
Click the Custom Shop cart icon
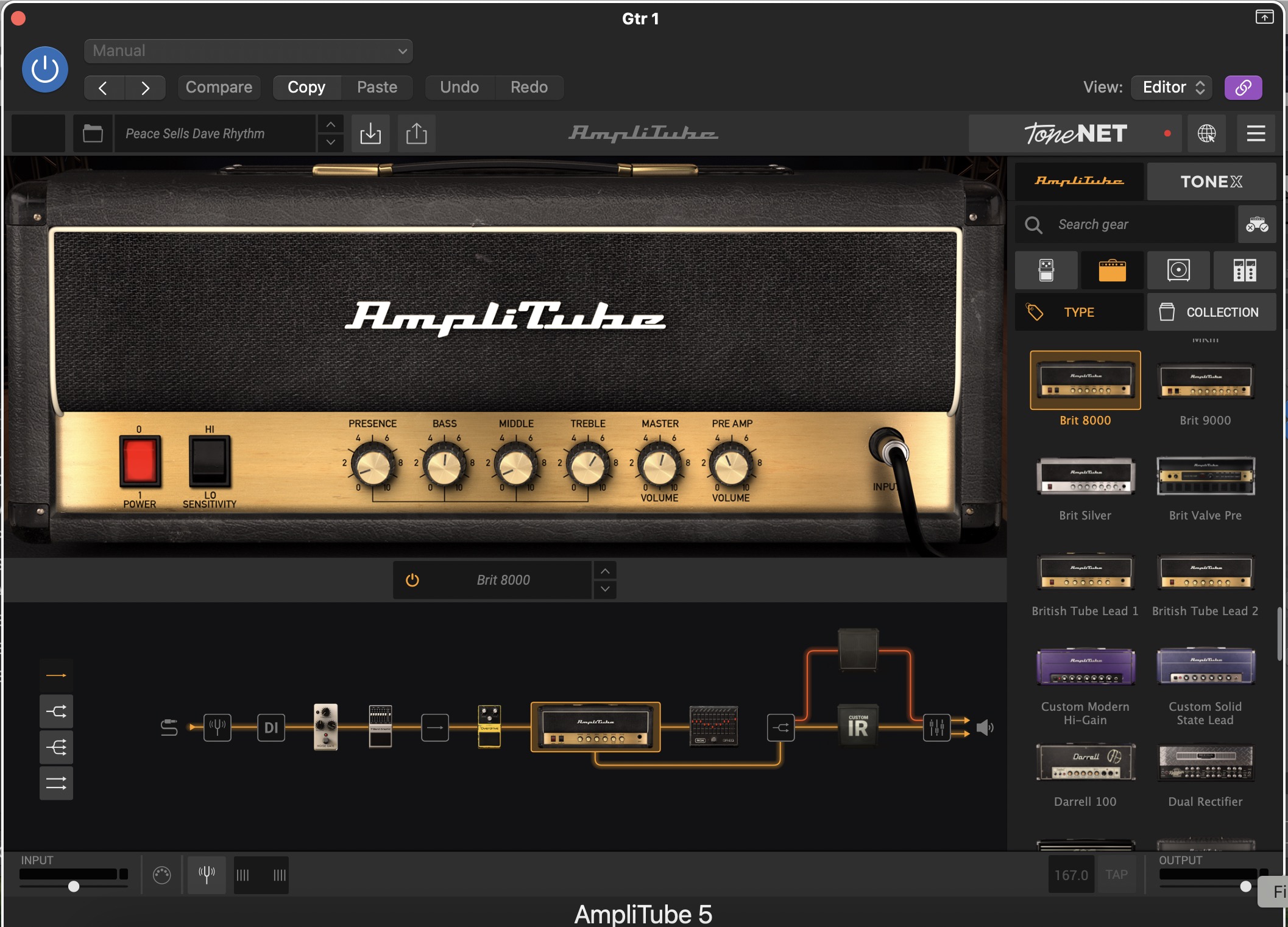pyautogui.click(x=1257, y=224)
